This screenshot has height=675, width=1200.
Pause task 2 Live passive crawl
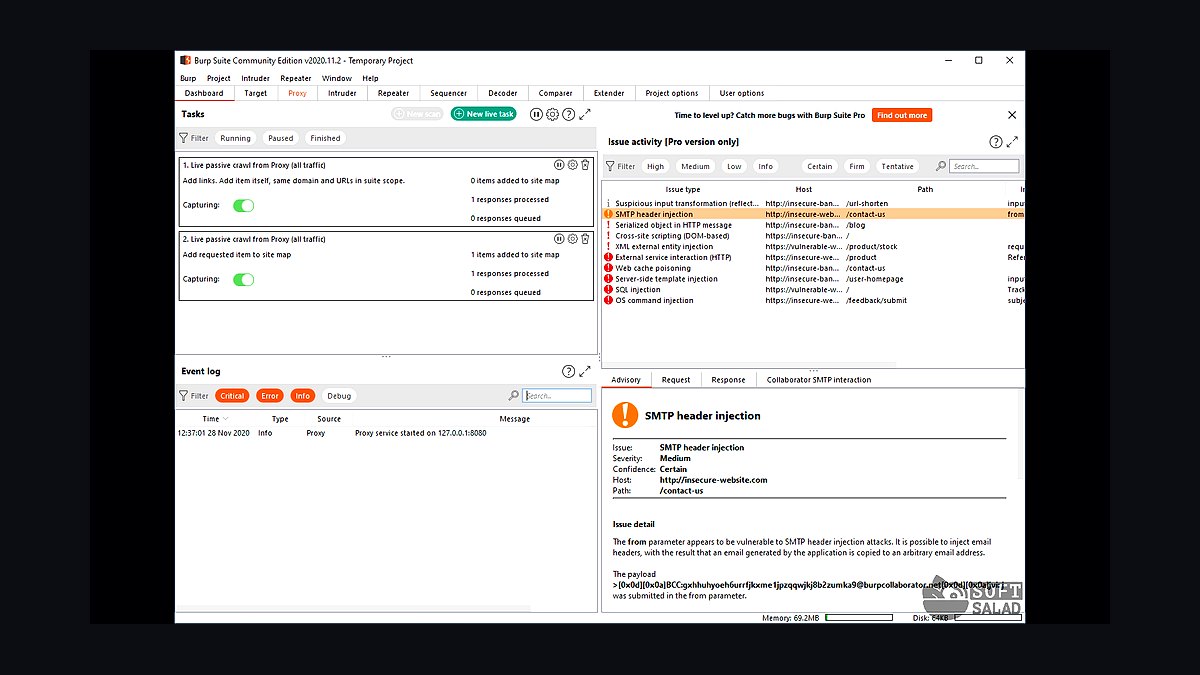pos(559,239)
